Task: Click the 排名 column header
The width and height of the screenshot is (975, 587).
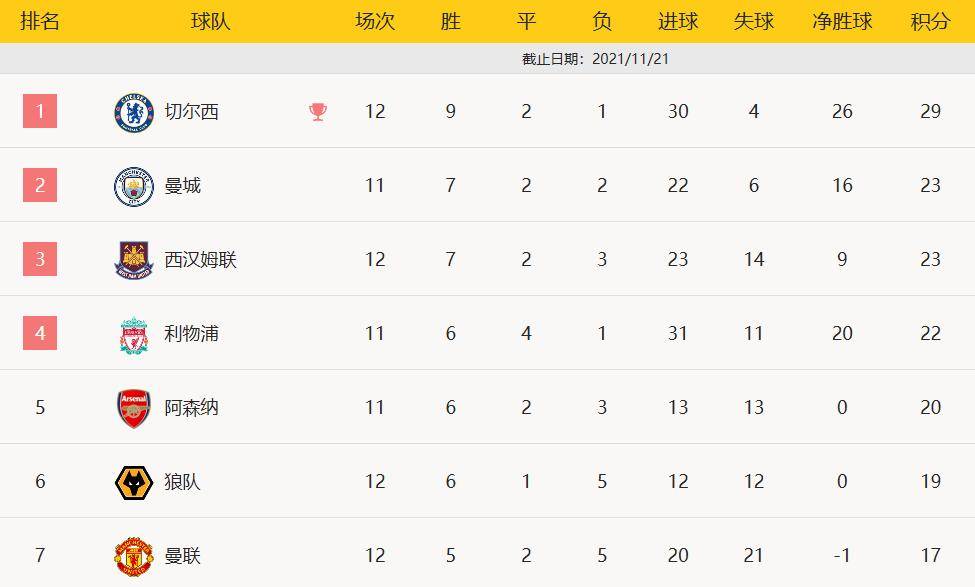Action: coord(40,21)
